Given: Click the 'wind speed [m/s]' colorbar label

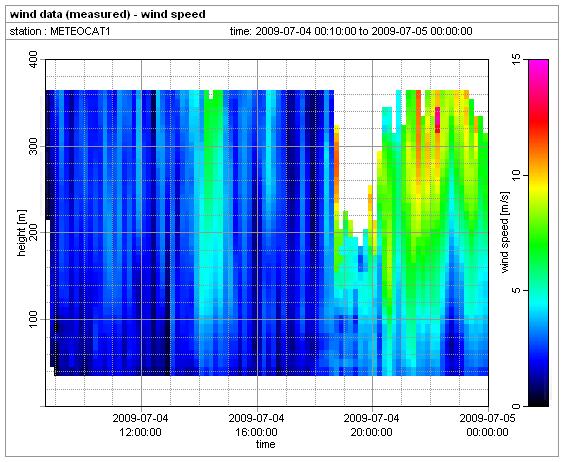Looking at the screenshot, I should [x=506, y=232].
